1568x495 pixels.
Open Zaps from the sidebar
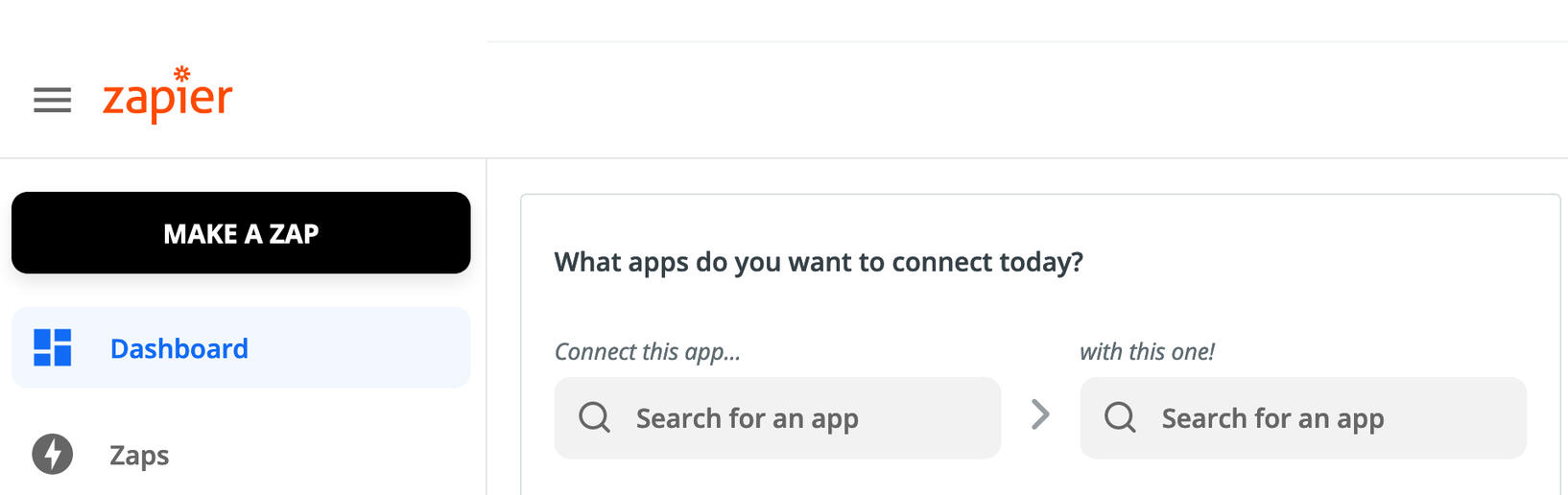point(139,455)
